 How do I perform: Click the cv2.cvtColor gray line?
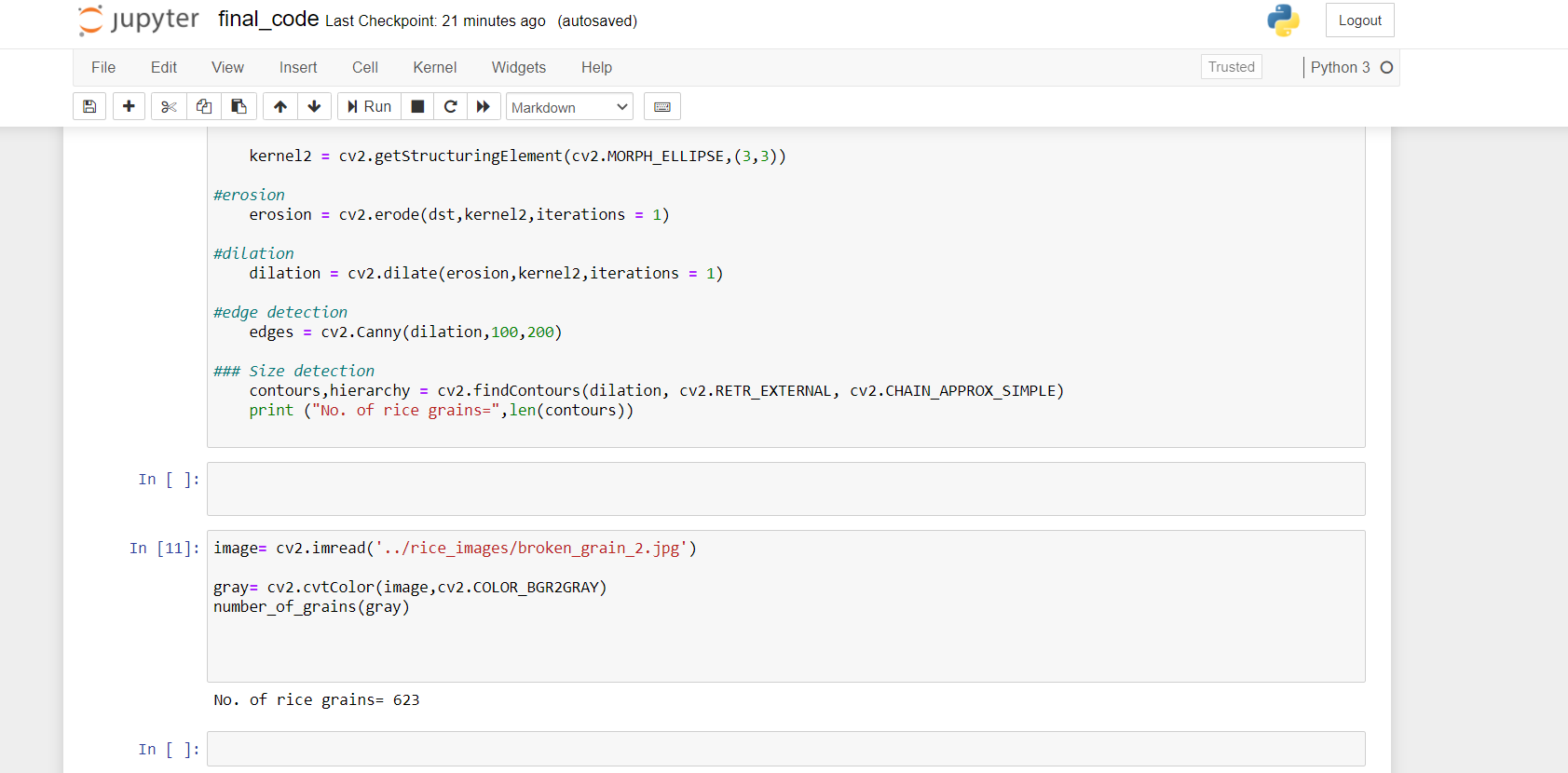tap(410, 587)
